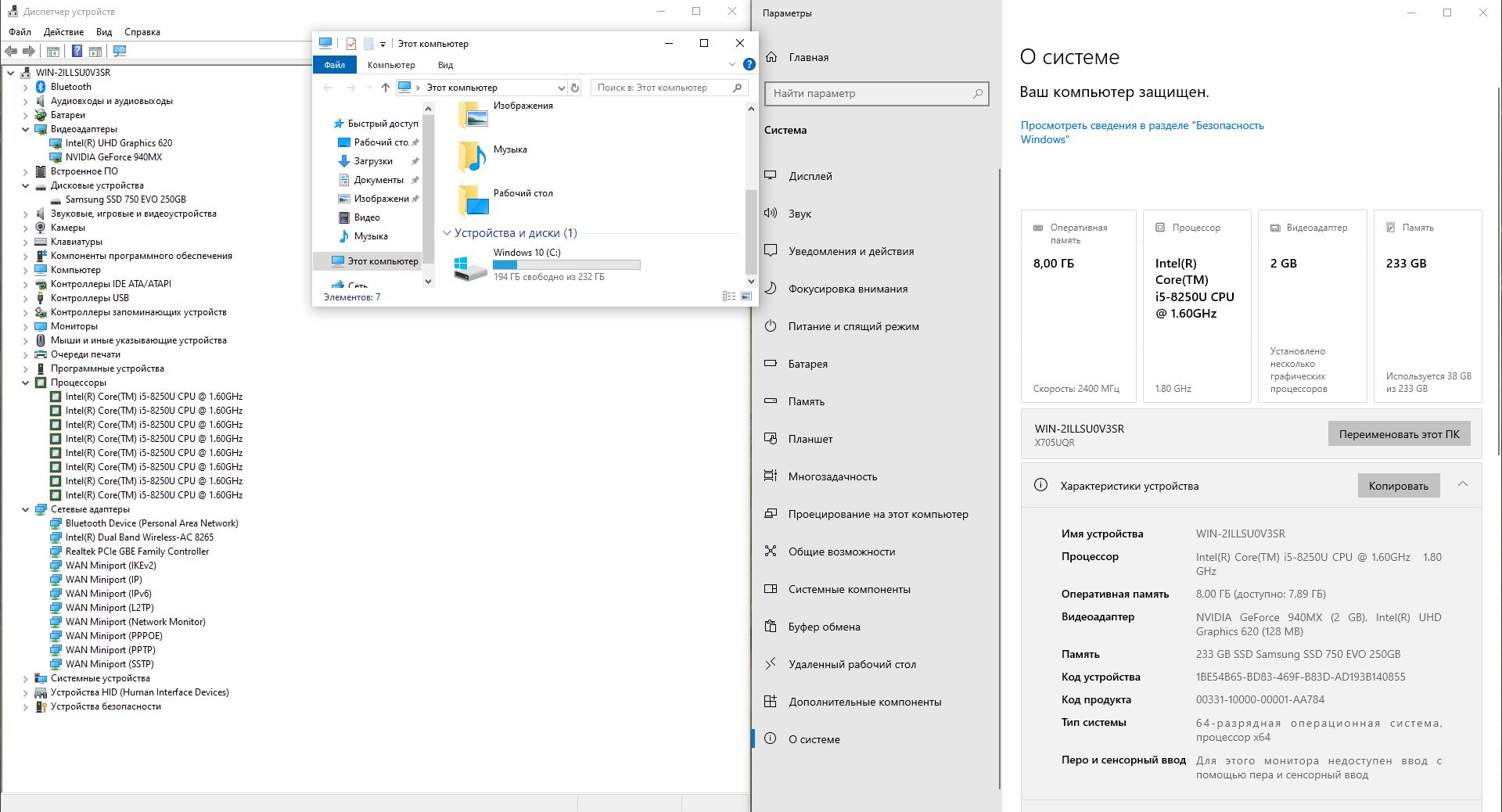Screen dimensions: 1502x812
Task: Click the Help icon in Device Manager toolbar
Action: 77,52
